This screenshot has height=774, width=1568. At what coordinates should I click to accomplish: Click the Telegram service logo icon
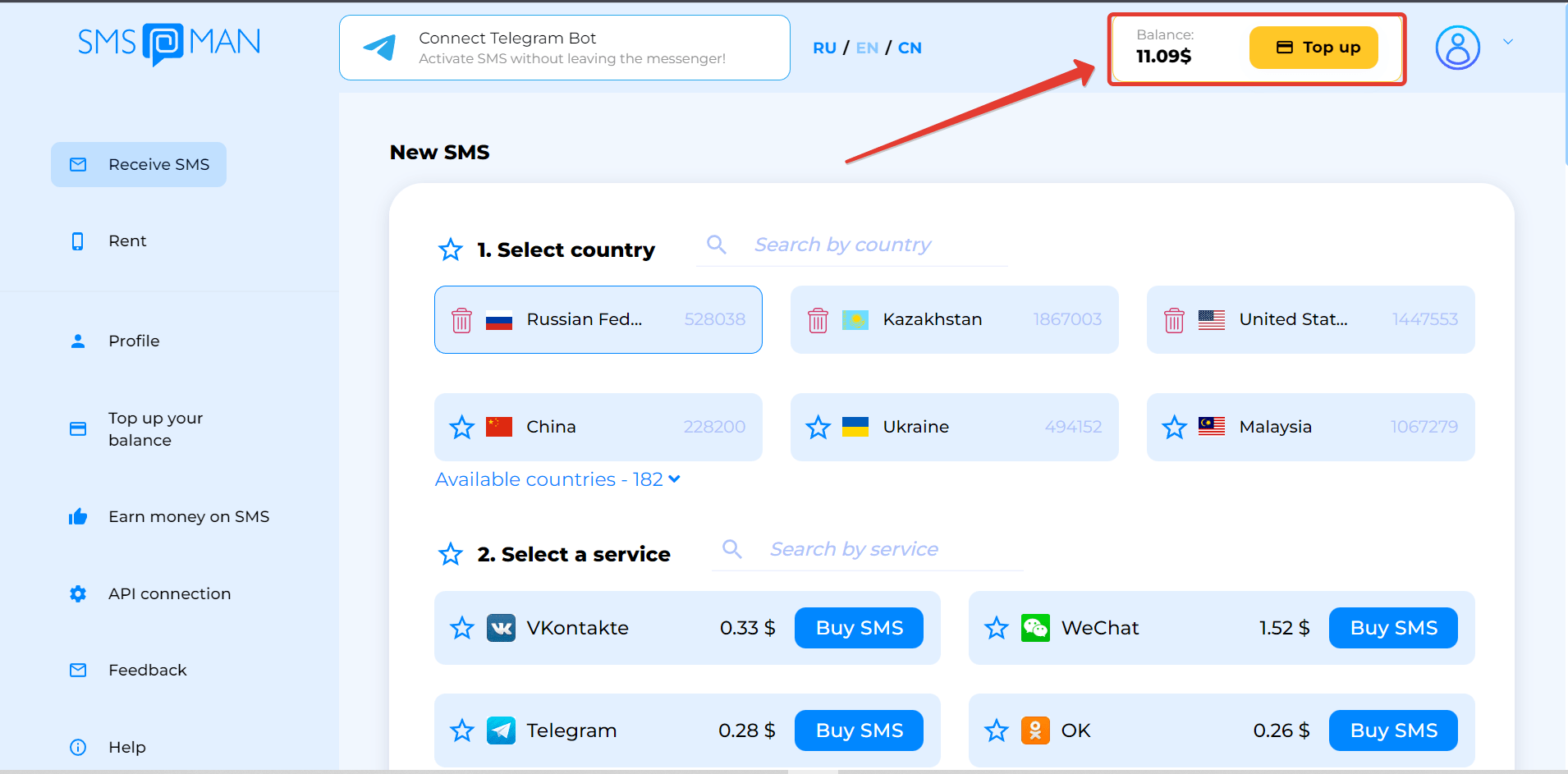[x=502, y=730]
